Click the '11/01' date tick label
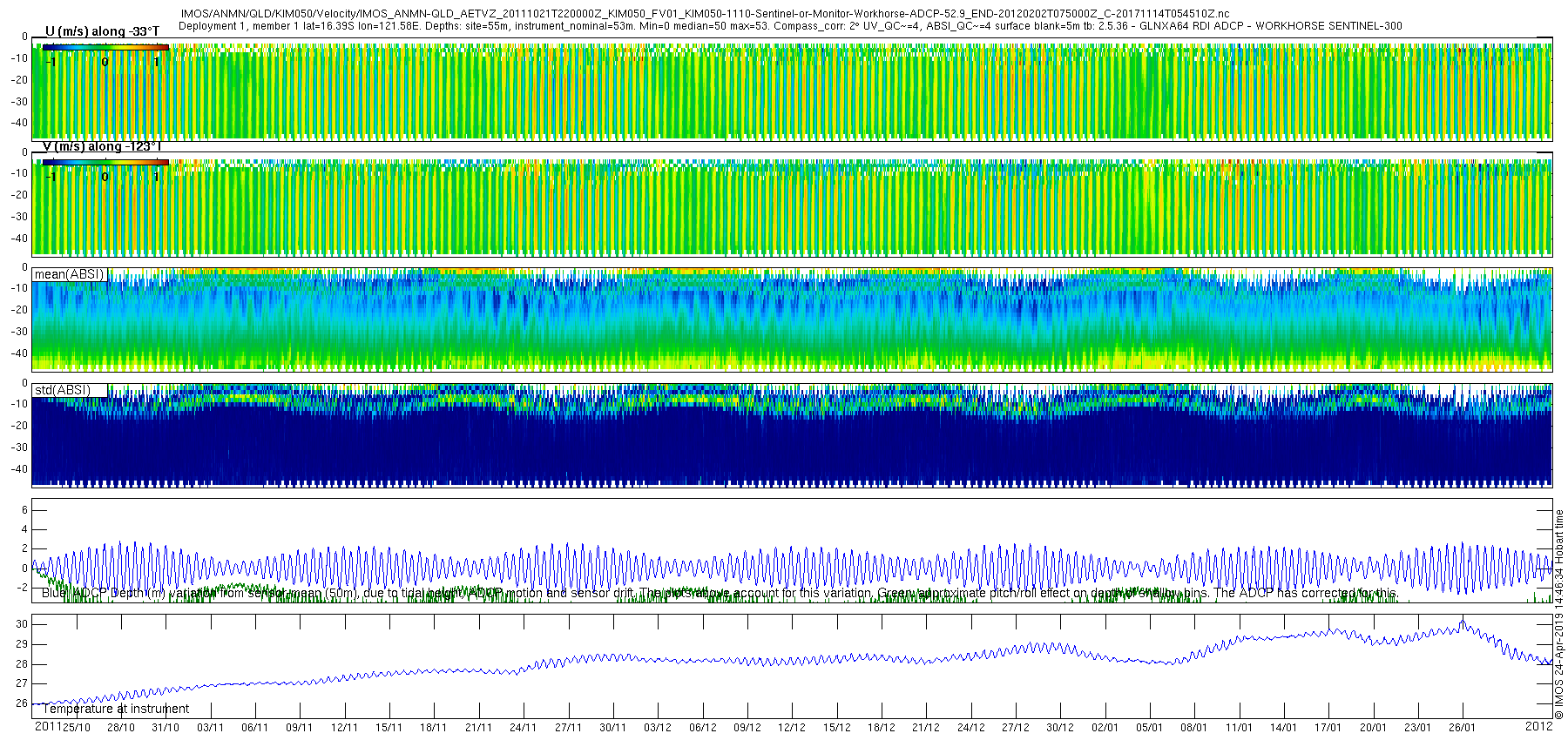 point(1239,728)
